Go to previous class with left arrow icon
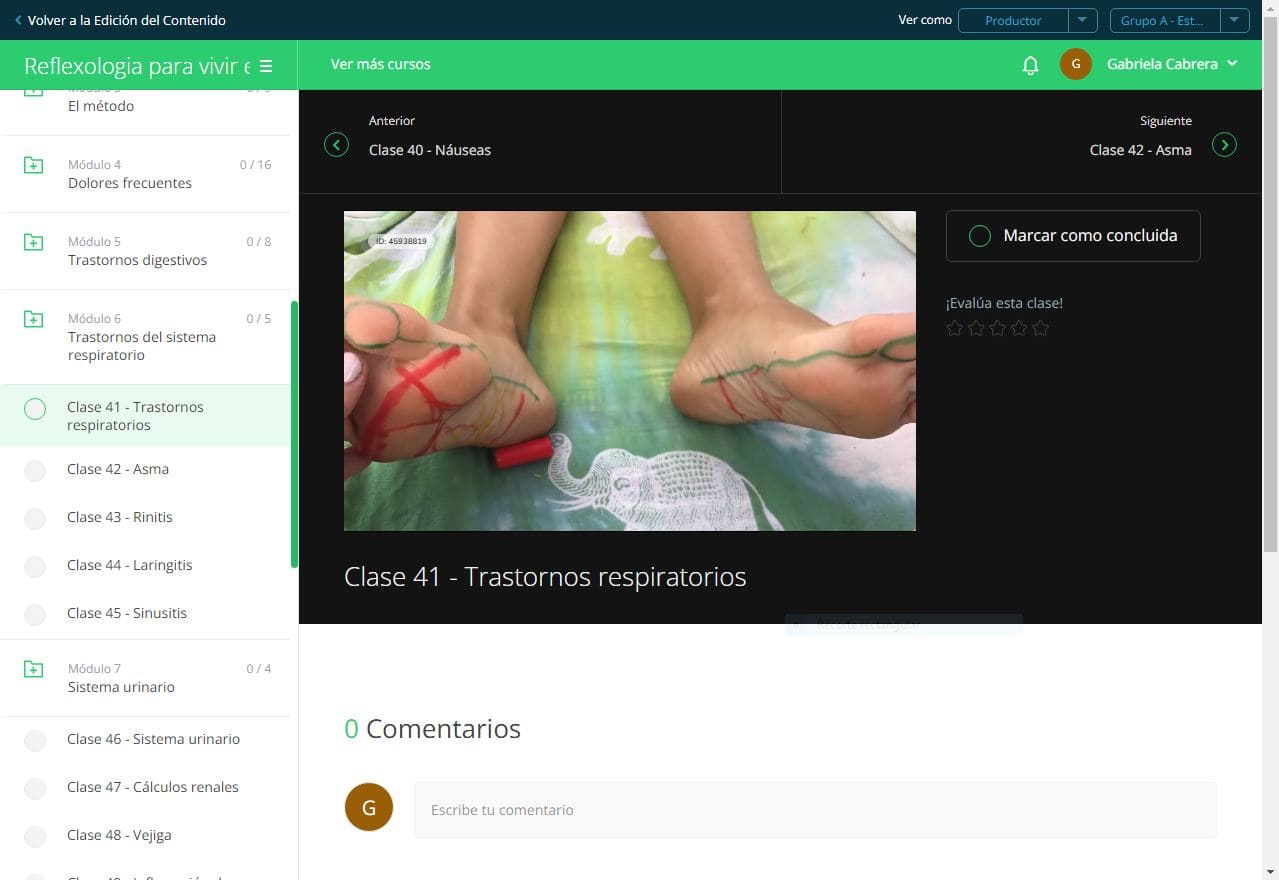 pos(337,145)
